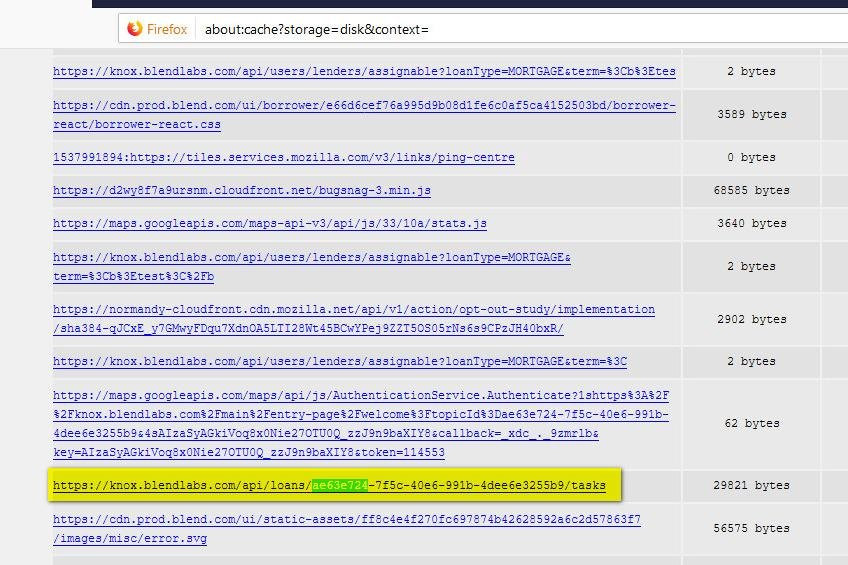Click the 3589 bytes size cell

(753, 115)
